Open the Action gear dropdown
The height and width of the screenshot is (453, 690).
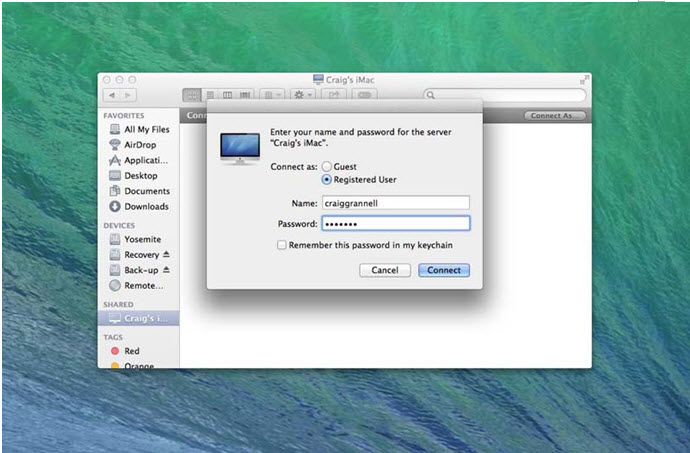click(x=301, y=95)
